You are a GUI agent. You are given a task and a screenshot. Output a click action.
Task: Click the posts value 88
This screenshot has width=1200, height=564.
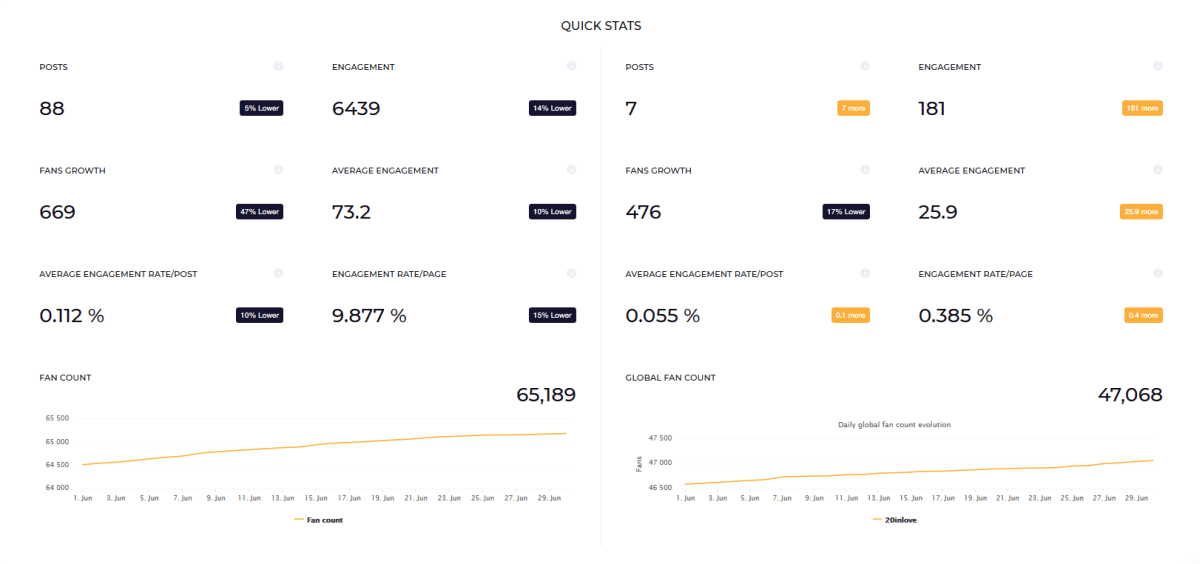click(52, 108)
